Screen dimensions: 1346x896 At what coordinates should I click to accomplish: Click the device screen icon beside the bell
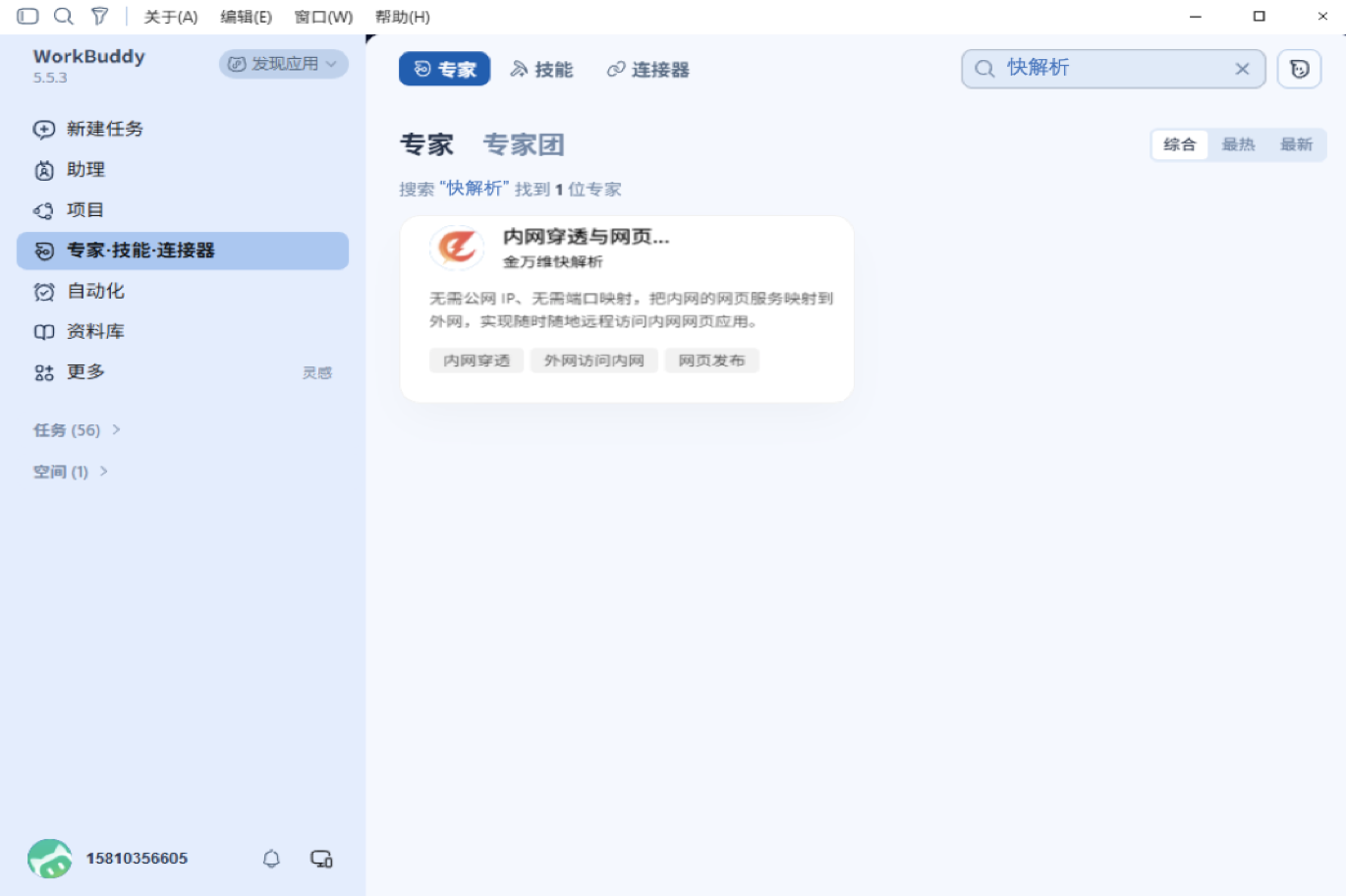click(321, 859)
